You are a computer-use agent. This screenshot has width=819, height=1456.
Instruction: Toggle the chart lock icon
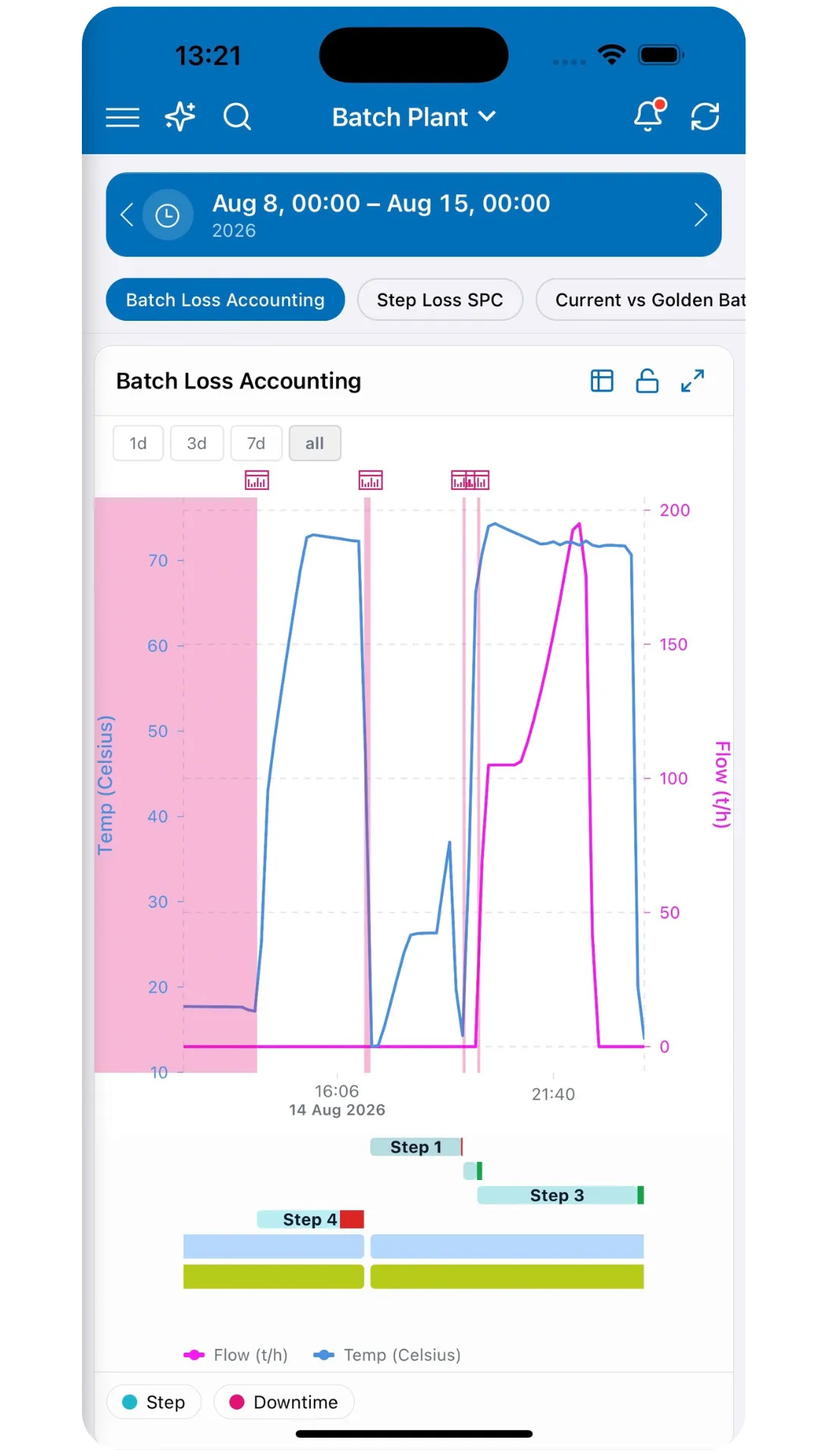click(x=647, y=381)
